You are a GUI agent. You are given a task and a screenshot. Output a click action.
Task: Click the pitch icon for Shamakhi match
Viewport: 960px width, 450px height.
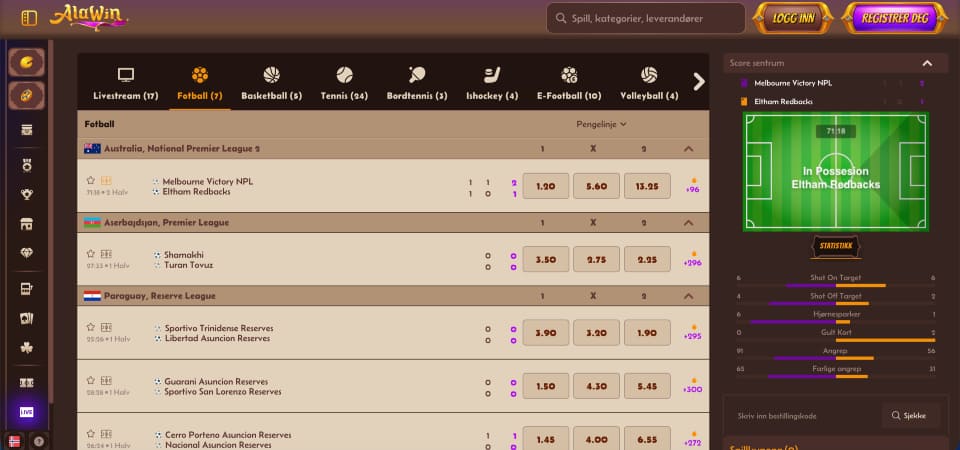tap(106, 254)
